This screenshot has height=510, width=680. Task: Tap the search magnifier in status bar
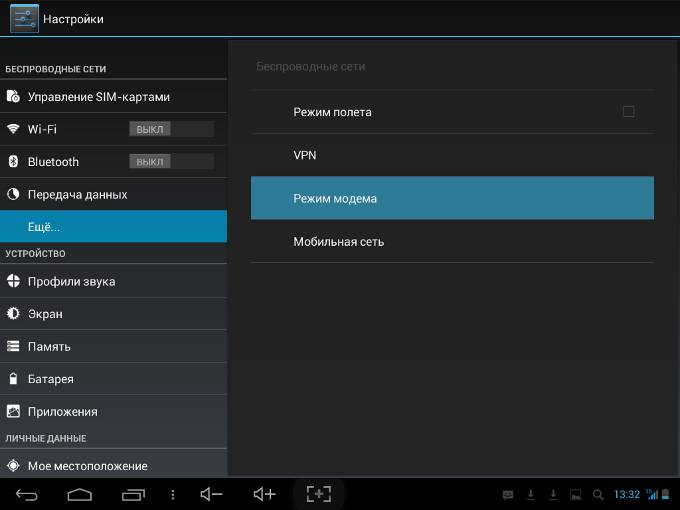(x=598, y=494)
